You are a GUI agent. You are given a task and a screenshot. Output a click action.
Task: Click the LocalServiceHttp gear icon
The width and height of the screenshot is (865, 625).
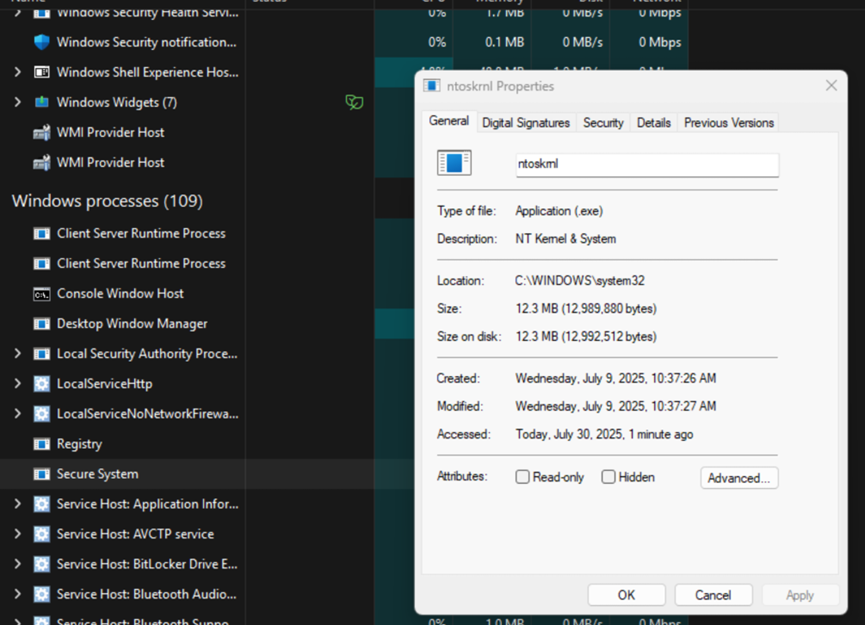point(41,384)
